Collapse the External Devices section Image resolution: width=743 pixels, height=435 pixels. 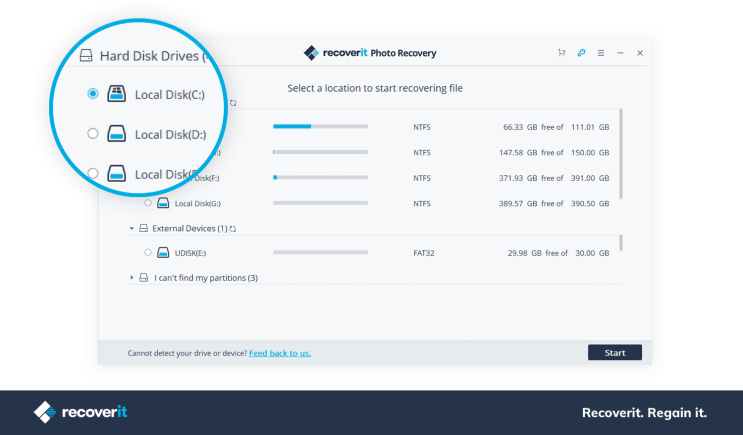tap(131, 229)
